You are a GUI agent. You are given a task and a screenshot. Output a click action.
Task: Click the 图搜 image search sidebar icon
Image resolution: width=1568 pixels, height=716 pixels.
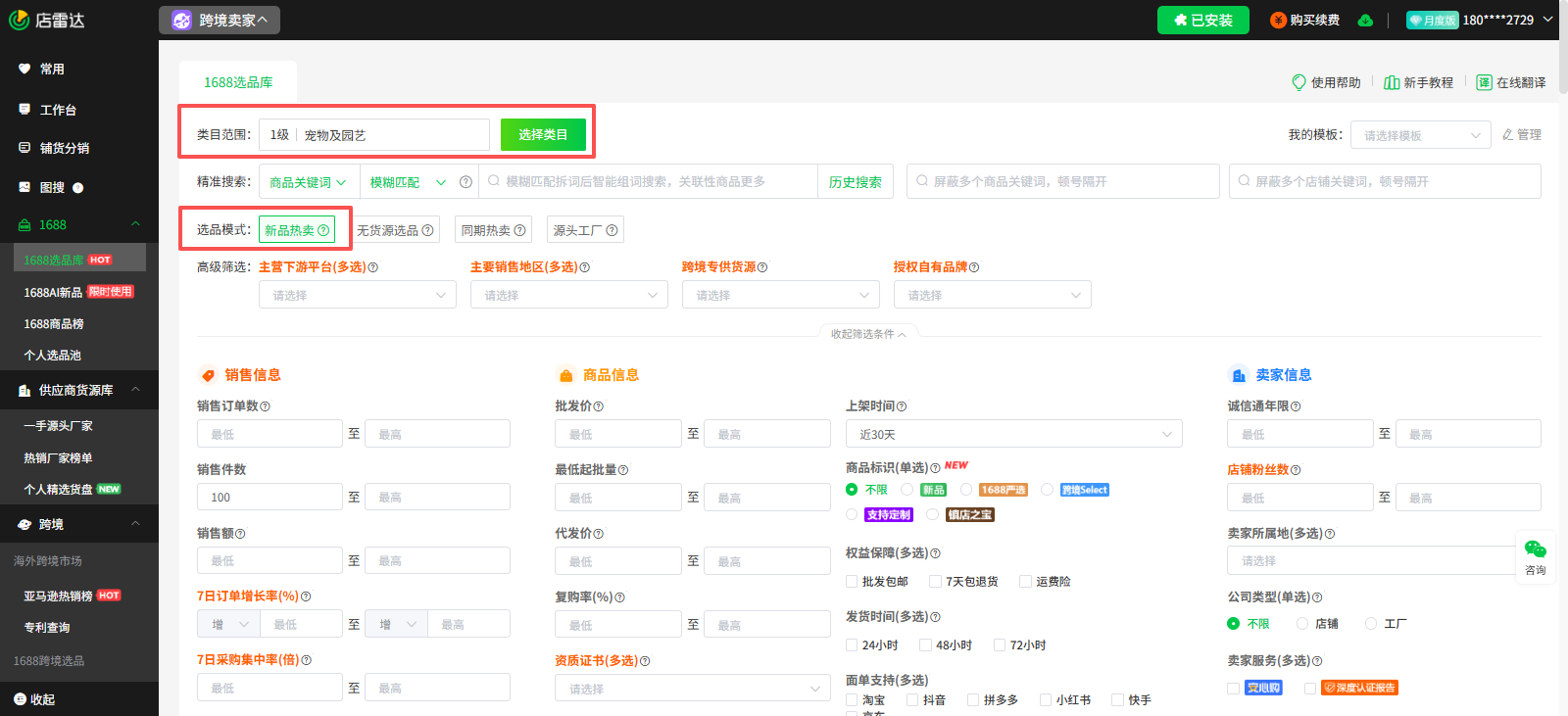coord(24,187)
